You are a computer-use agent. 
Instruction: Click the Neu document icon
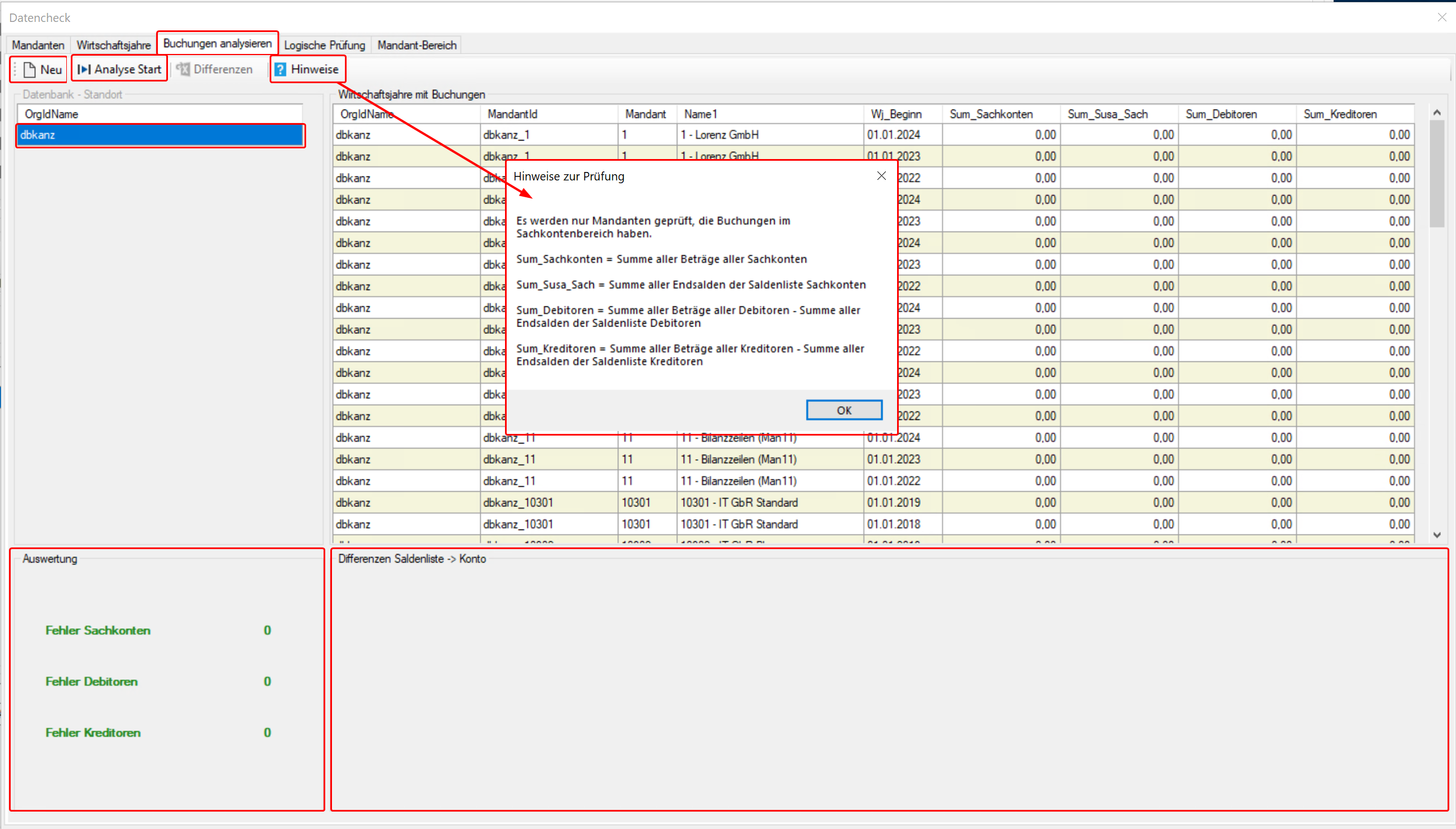click(29, 70)
